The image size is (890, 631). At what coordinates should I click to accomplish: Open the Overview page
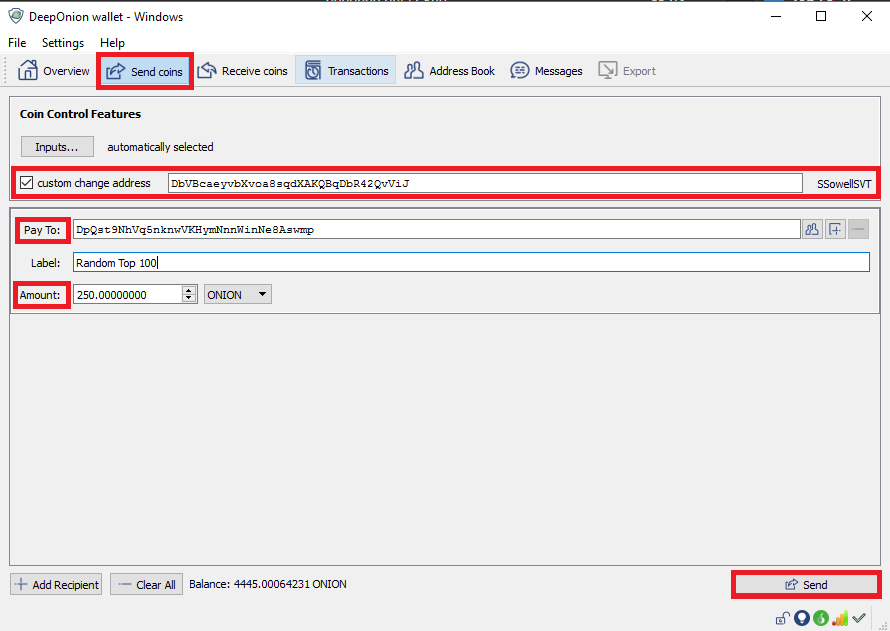coord(54,71)
